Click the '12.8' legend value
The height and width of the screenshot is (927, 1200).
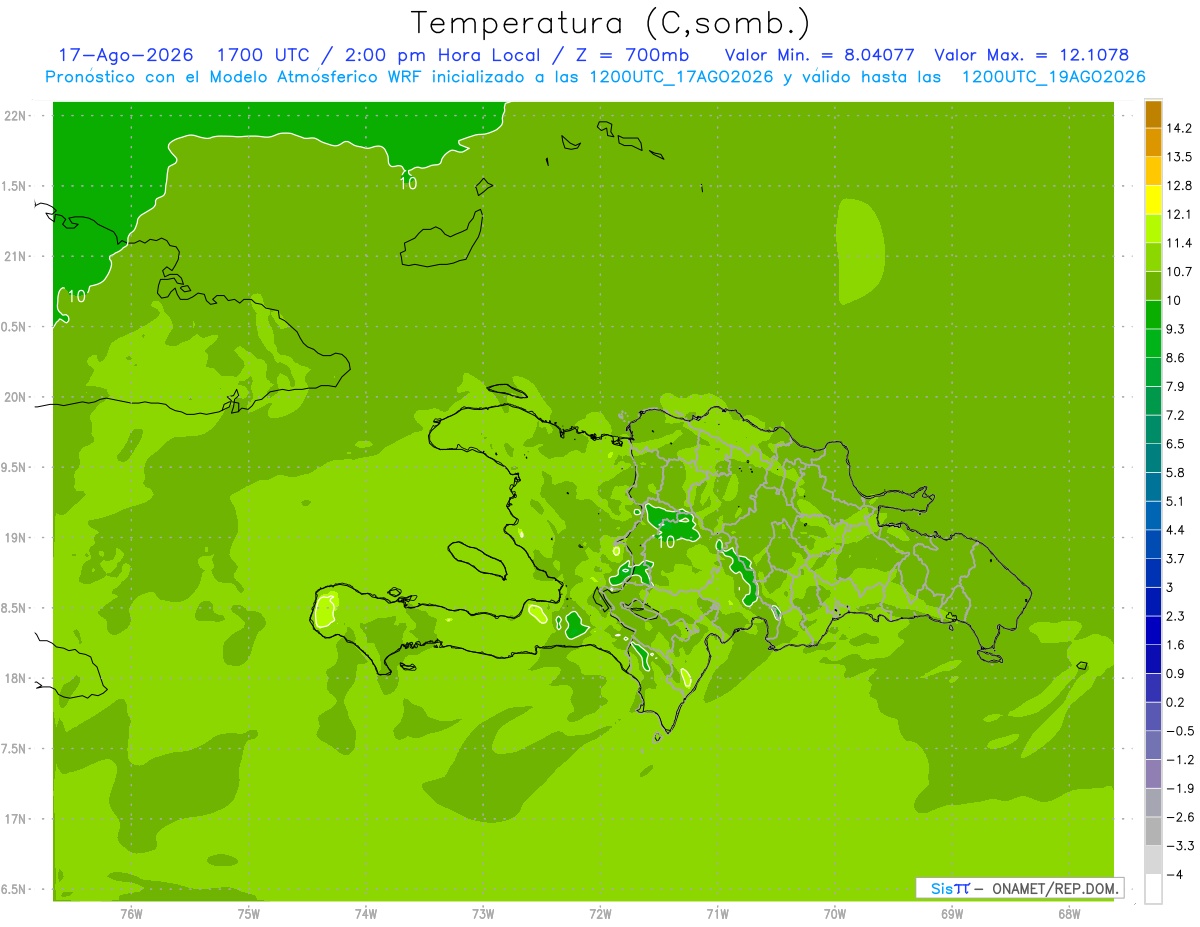(x=1179, y=186)
